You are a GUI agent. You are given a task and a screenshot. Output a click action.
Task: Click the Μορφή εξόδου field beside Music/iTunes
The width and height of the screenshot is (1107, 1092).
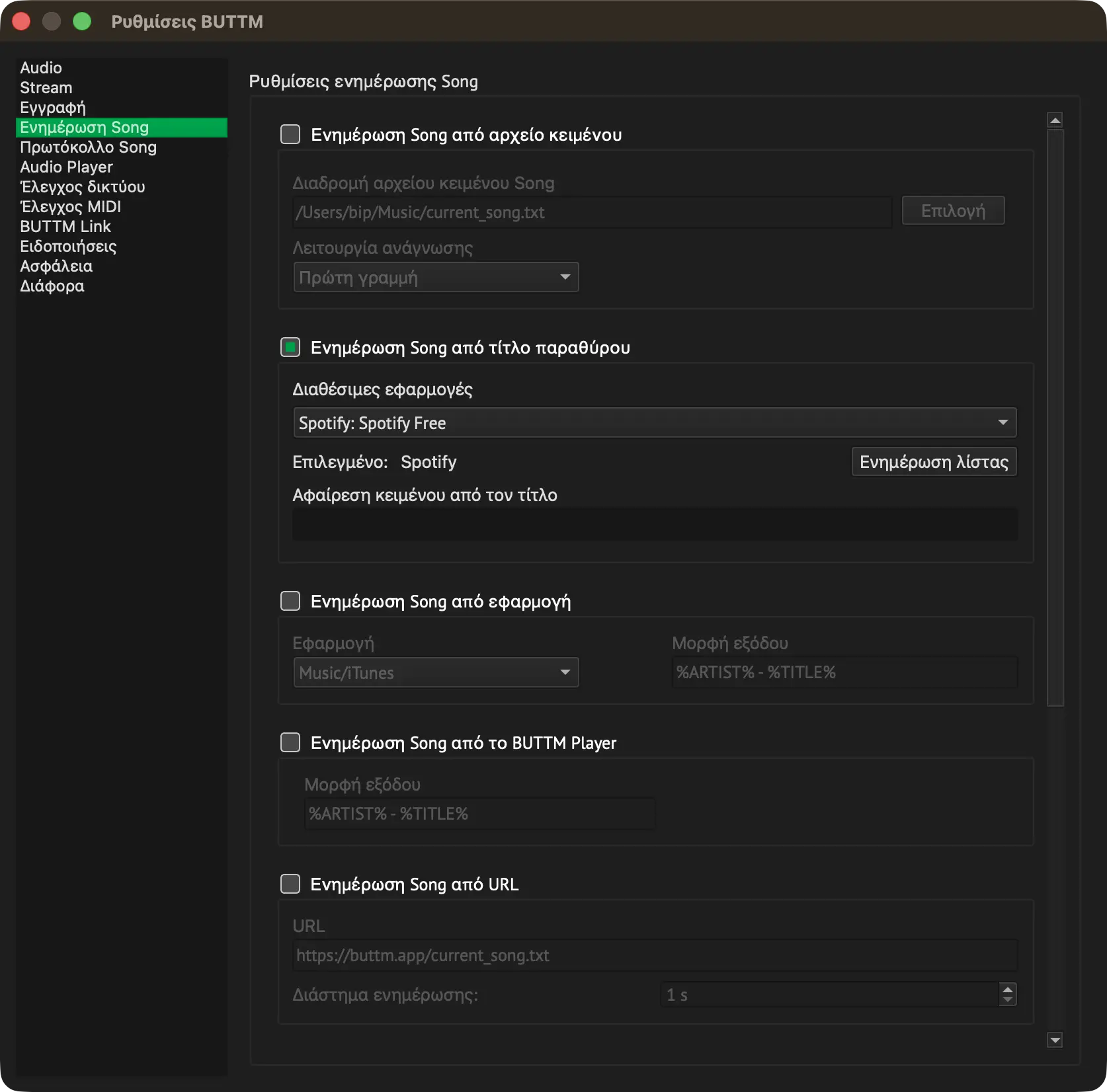[844, 672]
